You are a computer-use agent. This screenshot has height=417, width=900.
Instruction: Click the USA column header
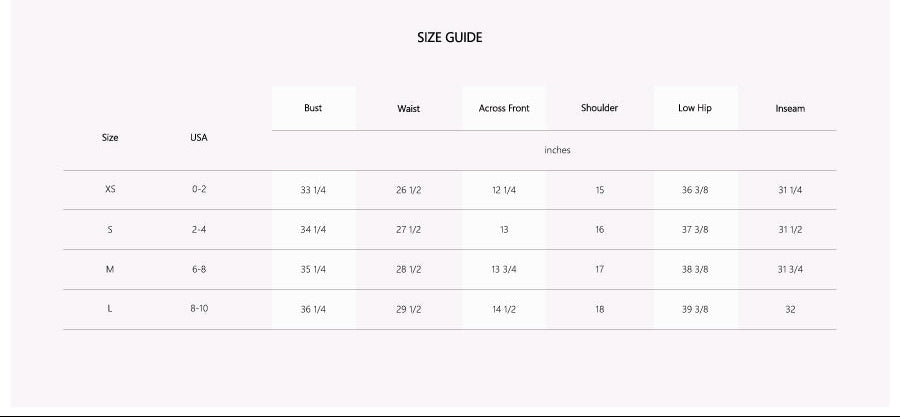coord(199,137)
